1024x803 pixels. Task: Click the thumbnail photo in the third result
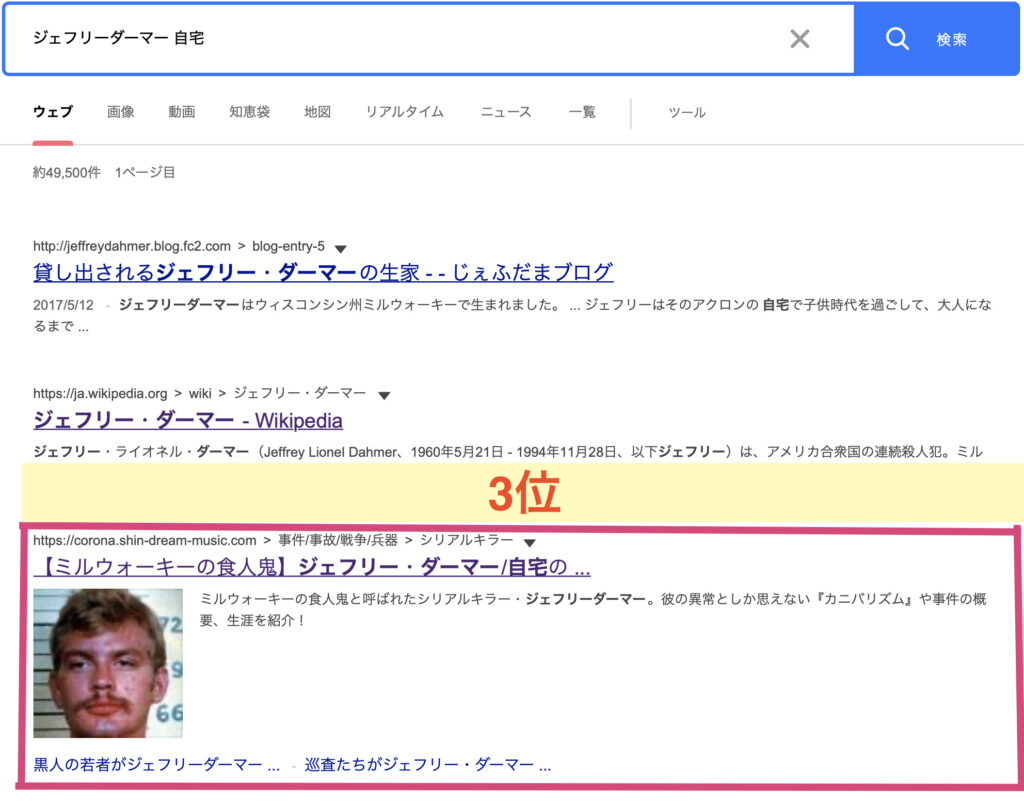click(x=108, y=663)
